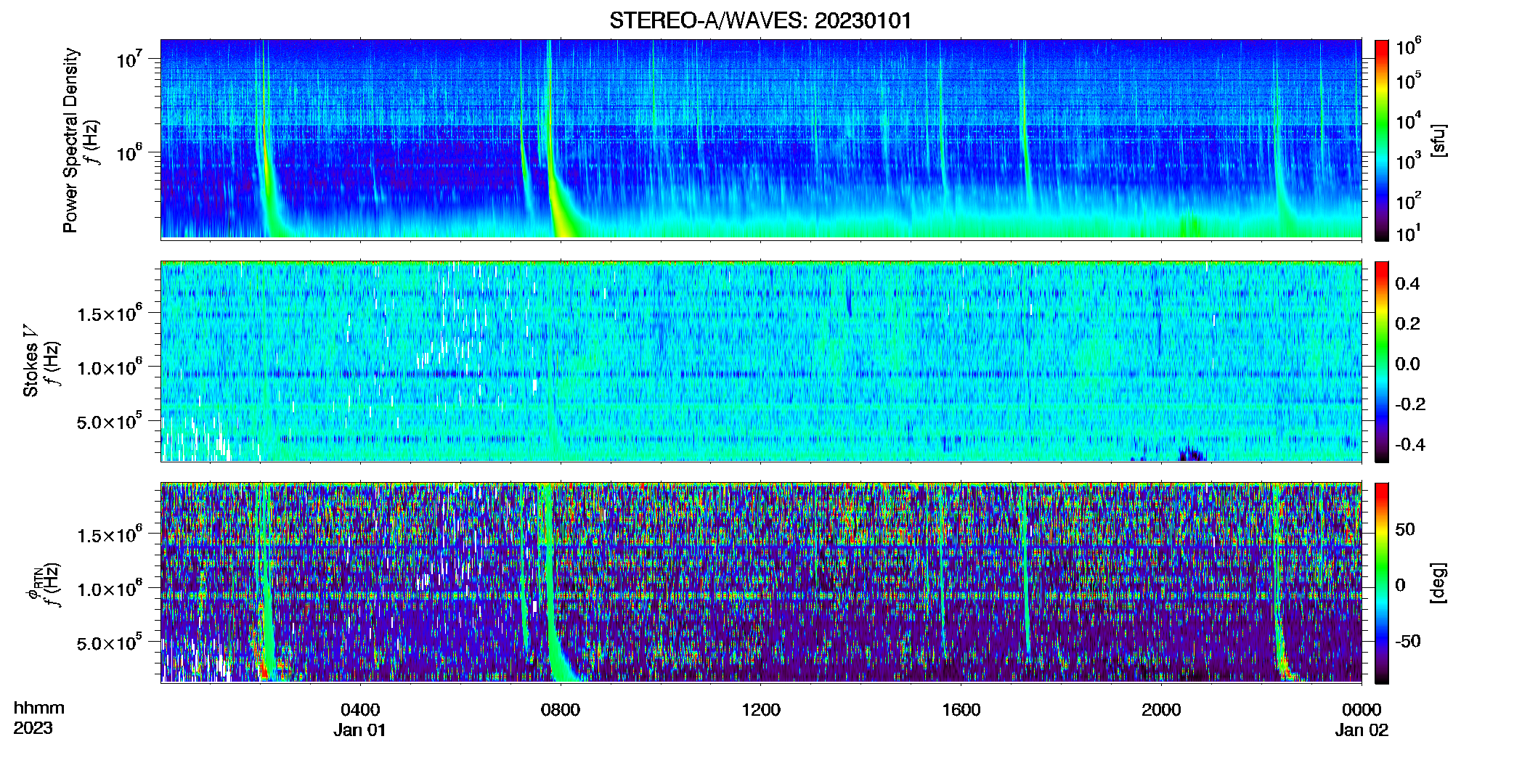Screen dimensions: 1522x784
Task: Select the [sfu] colorbar unit label
Action: 1438,140
